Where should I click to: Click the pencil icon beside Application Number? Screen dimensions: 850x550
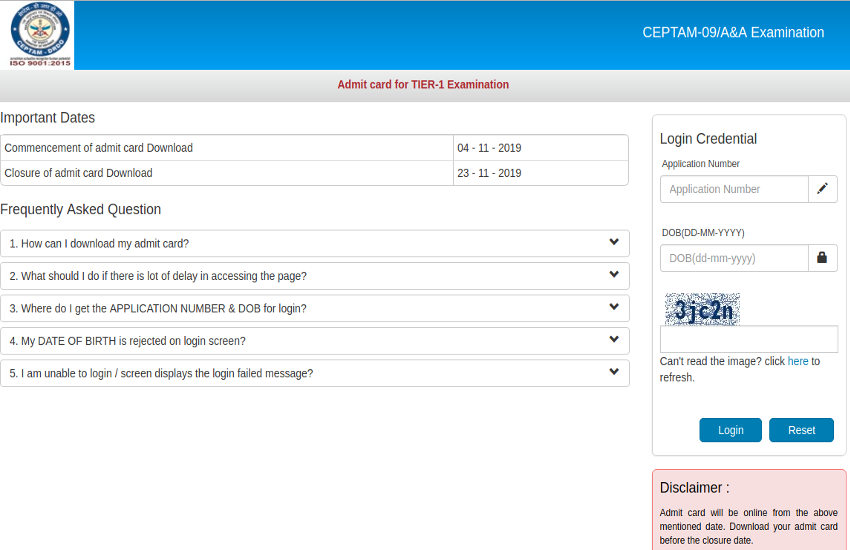point(822,189)
